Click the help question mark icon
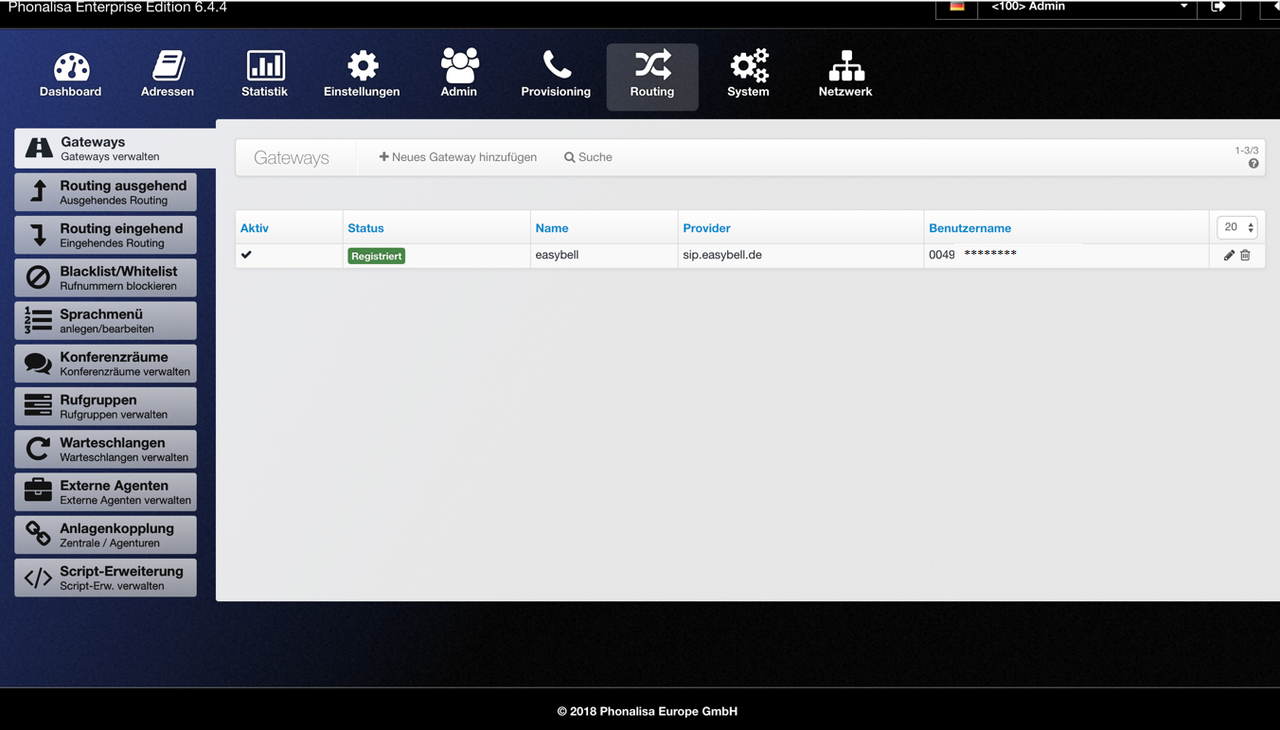 click(1253, 163)
